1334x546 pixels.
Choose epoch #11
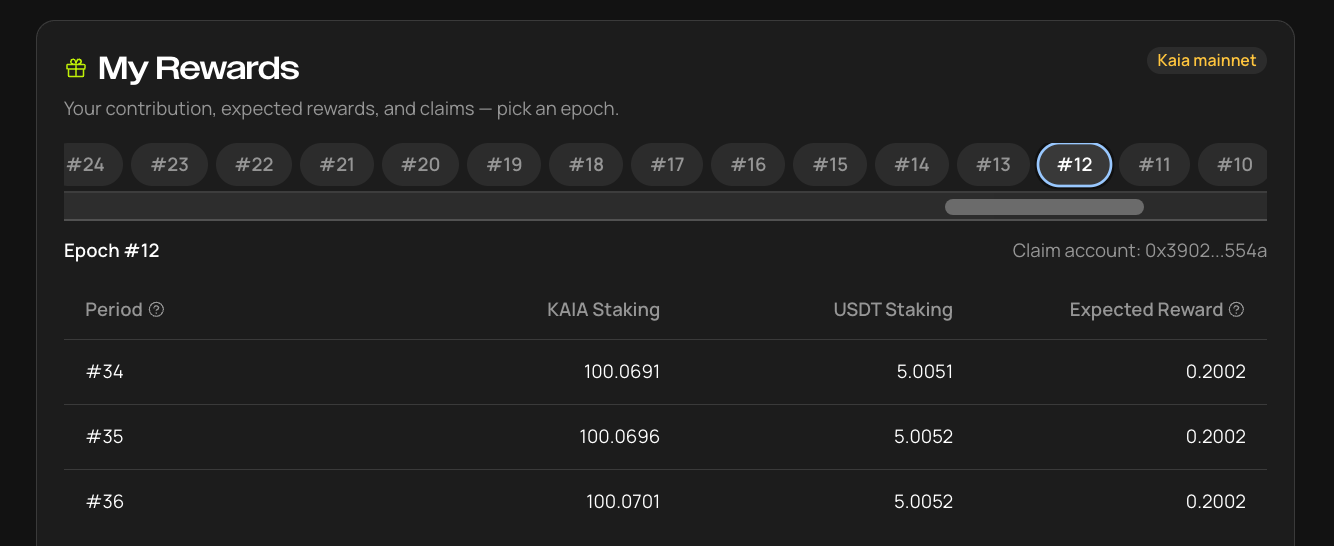[x=1155, y=165]
